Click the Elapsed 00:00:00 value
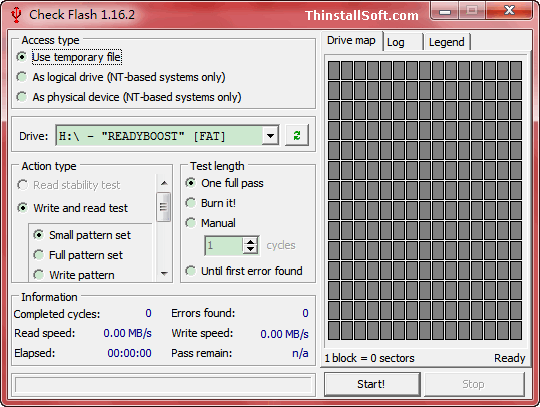 click(129, 353)
